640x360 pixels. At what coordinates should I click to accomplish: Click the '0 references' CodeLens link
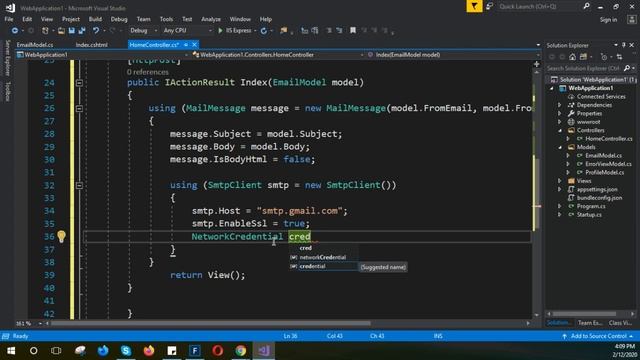point(147,72)
